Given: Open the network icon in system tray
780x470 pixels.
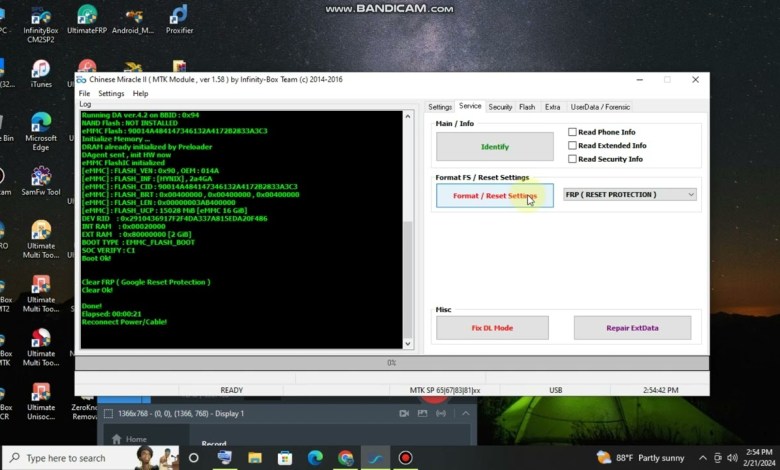Looking at the screenshot, I should click(x=717, y=458).
